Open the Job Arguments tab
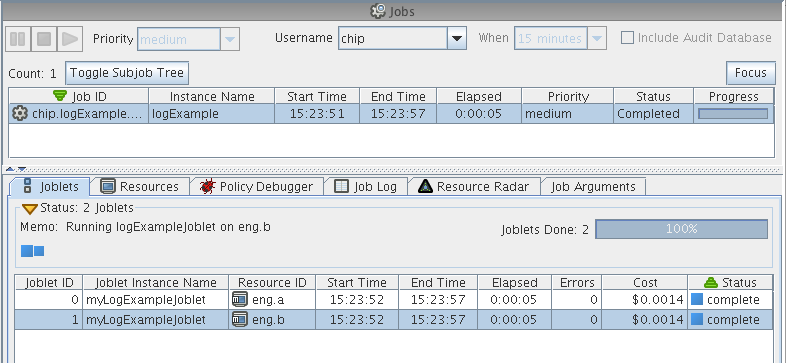786x363 pixels. 593,187
